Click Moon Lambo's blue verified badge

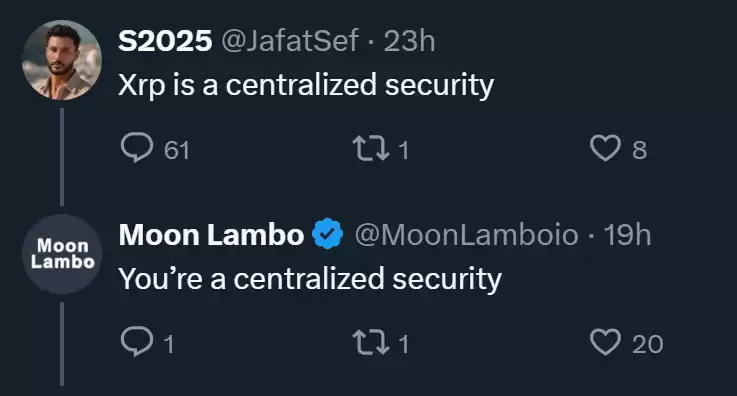327,233
